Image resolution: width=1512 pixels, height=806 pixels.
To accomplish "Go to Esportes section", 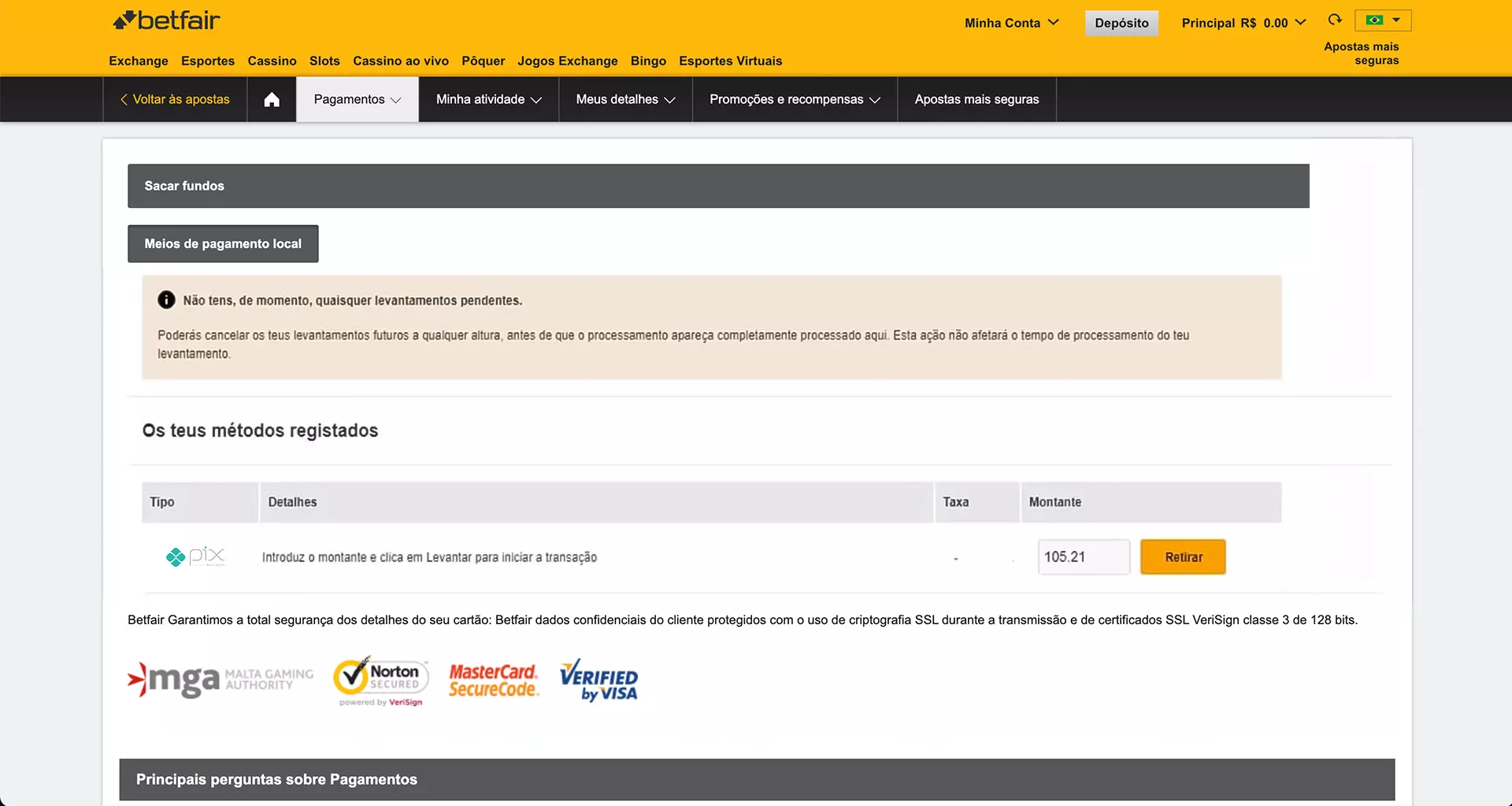I will click(x=208, y=61).
